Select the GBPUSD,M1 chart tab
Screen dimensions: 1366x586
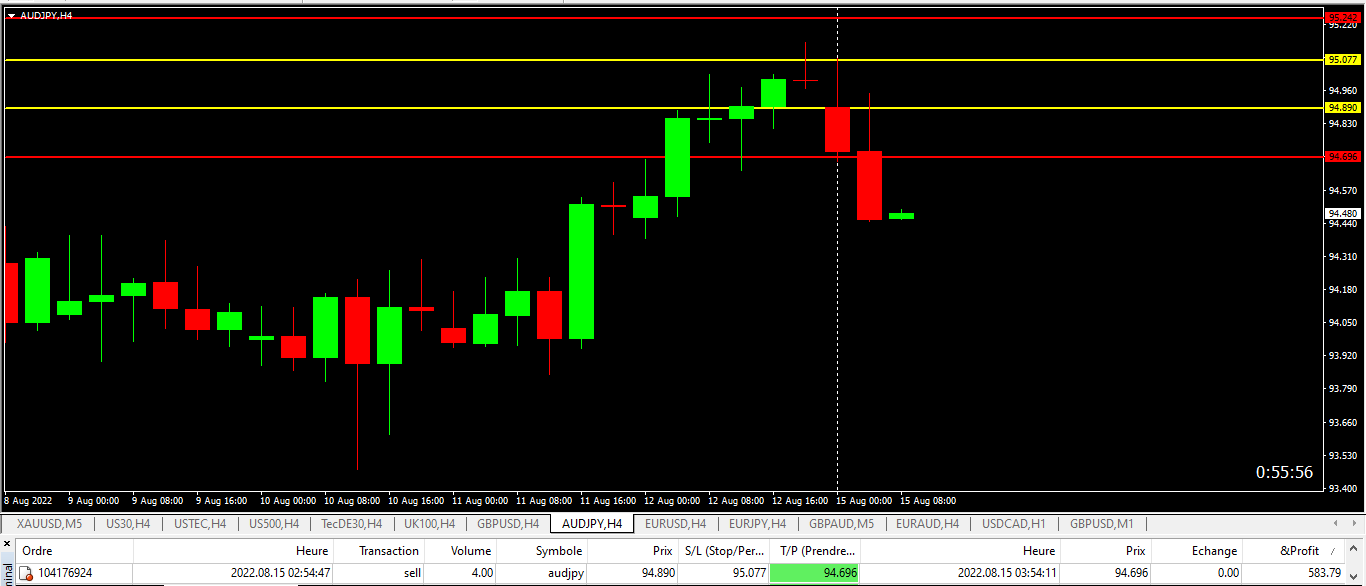click(x=1102, y=523)
